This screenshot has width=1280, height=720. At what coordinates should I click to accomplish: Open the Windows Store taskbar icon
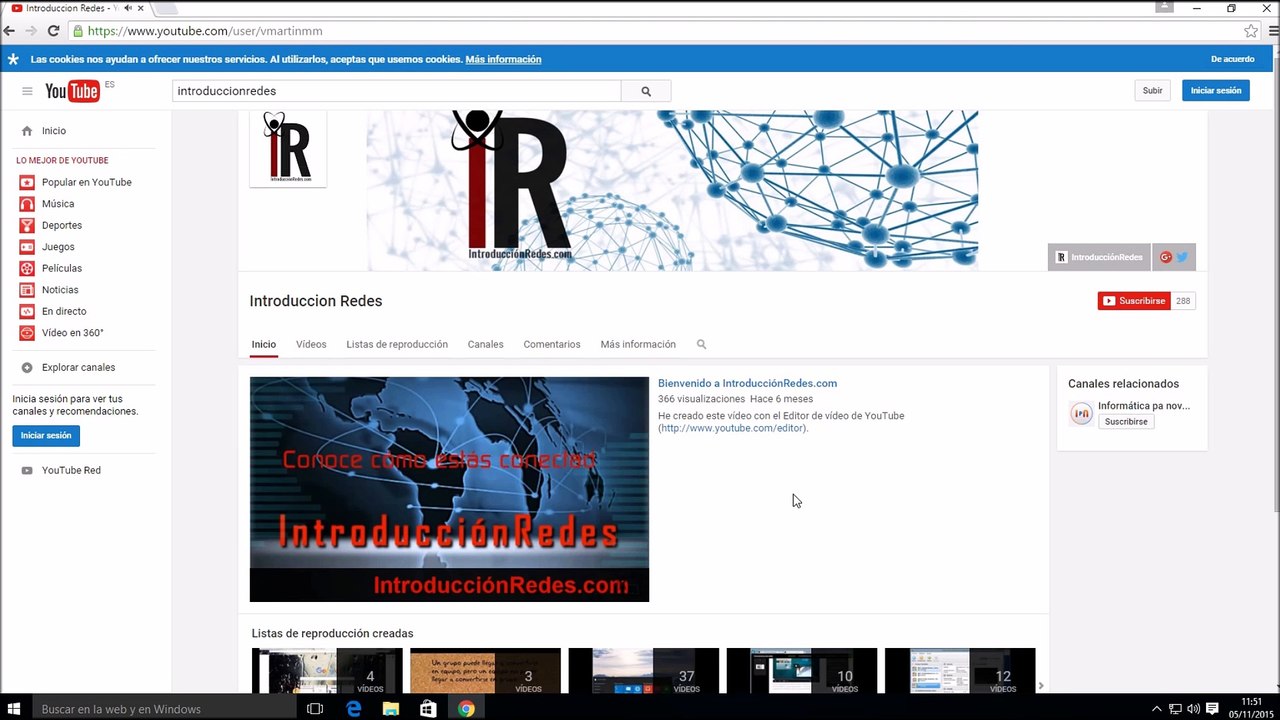click(428, 709)
